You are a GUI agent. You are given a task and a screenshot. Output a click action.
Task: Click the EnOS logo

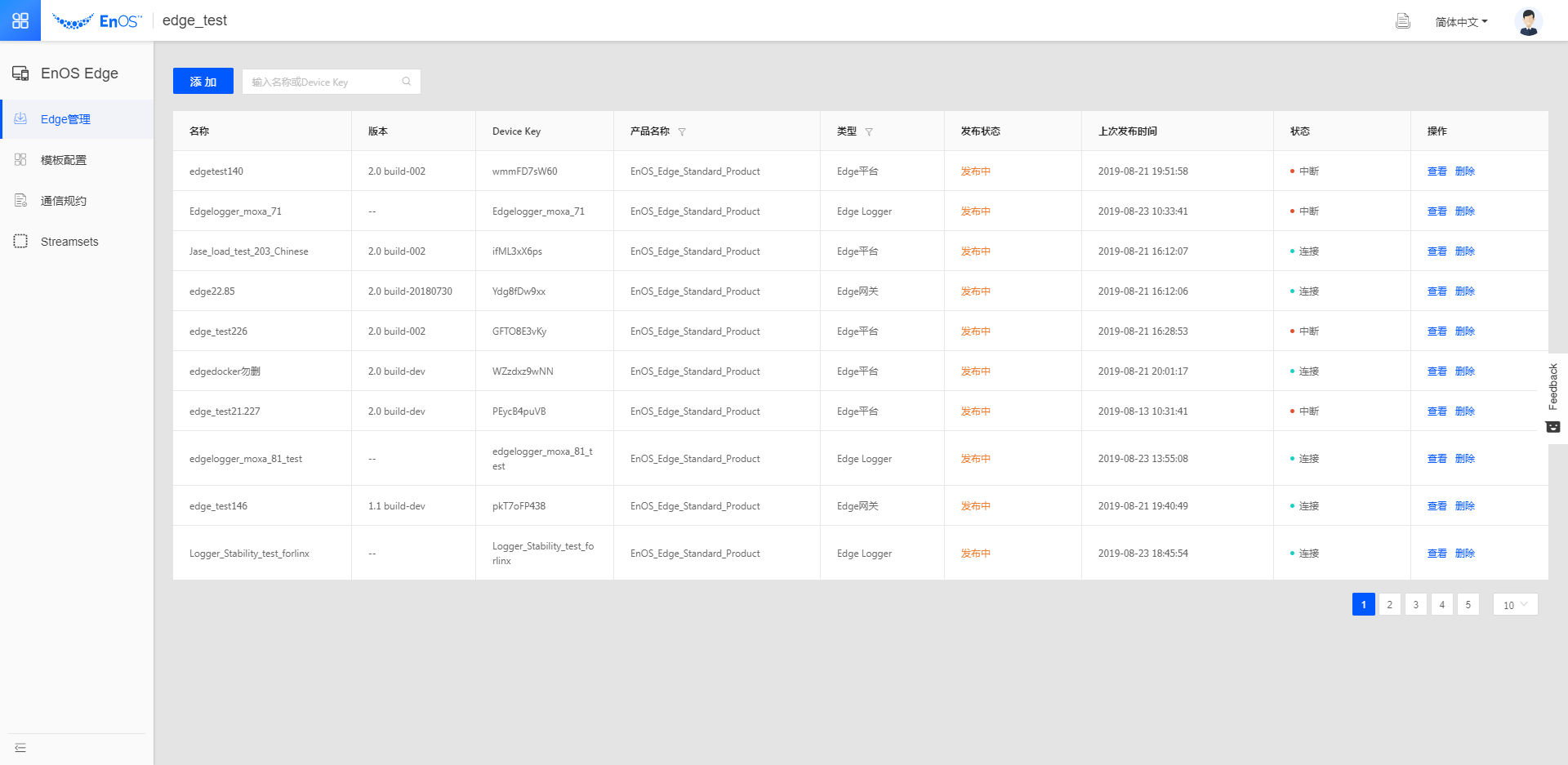point(96,21)
